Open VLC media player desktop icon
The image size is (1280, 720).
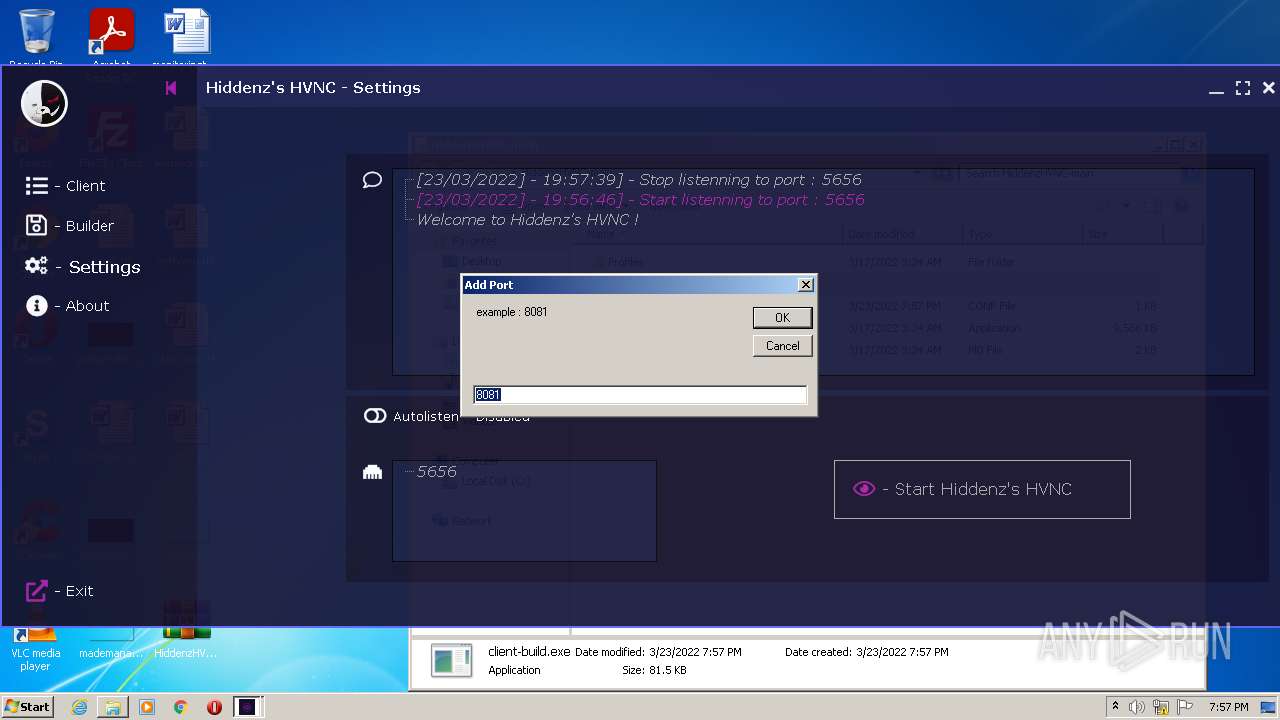click(x=35, y=650)
